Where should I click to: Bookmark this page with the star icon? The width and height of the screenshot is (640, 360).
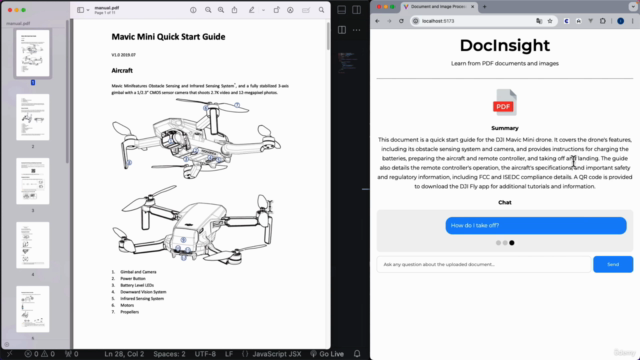tap(550, 21)
